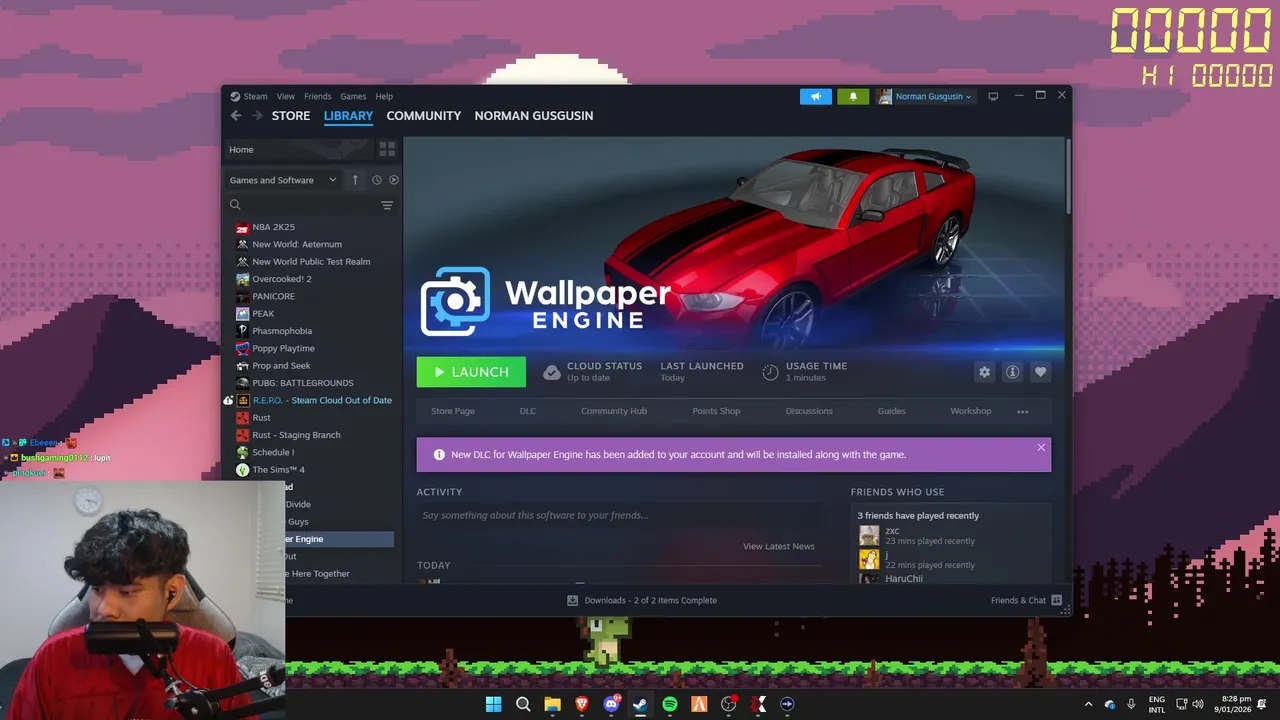Viewport: 1280px width, 720px height.
Task: Toggle sort by recent activity clock
Action: (x=377, y=180)
